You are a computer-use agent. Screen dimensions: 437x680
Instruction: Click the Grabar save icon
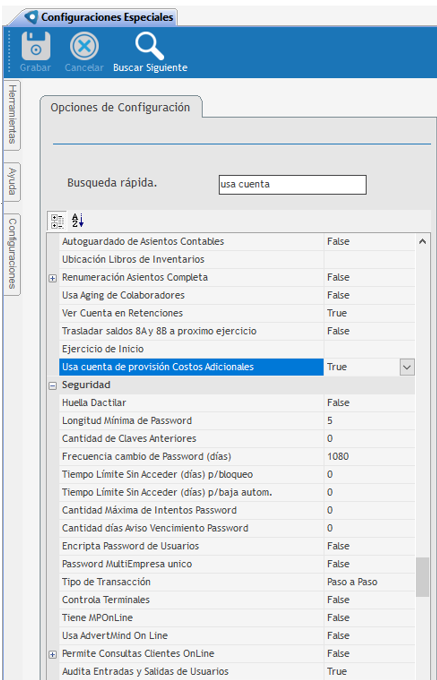point(36,46)
